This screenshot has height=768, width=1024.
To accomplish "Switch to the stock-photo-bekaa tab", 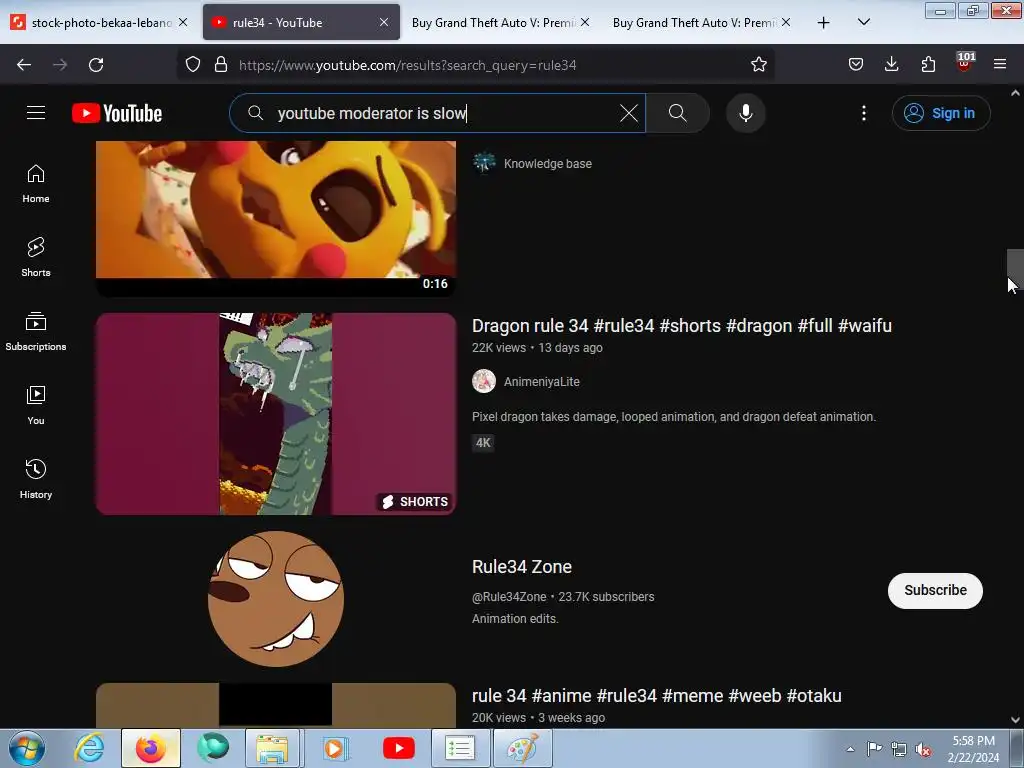I will pyautogui.click(x=101, y=23).
